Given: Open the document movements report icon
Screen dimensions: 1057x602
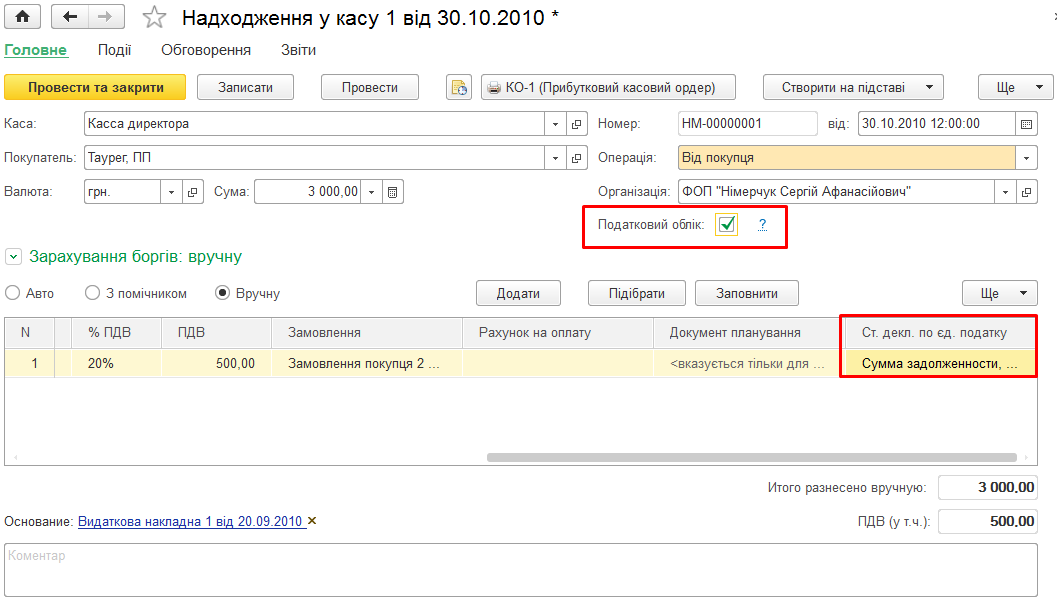Looking at the screenshot, I should [x=459, y=88].
